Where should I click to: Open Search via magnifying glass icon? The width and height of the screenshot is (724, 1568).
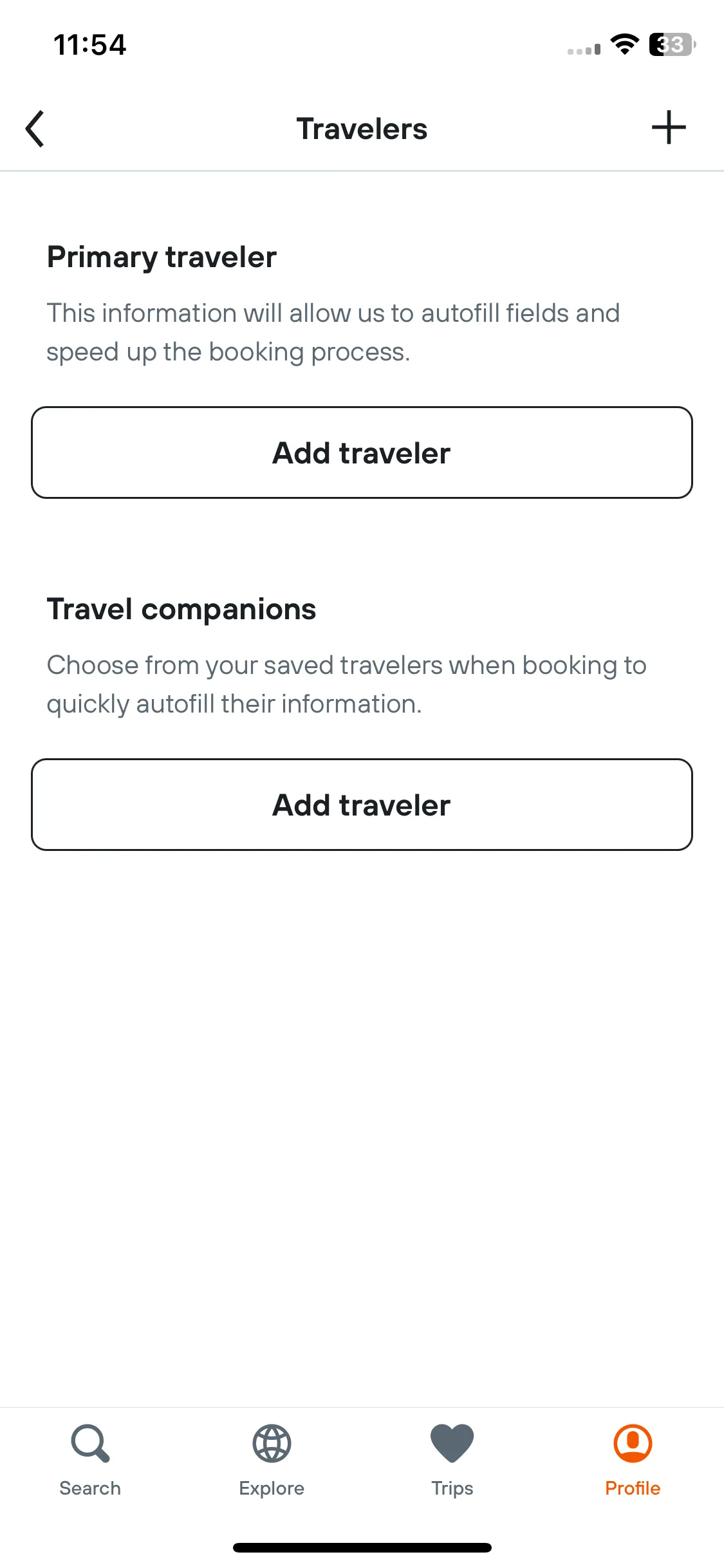tap(90, 1443)
